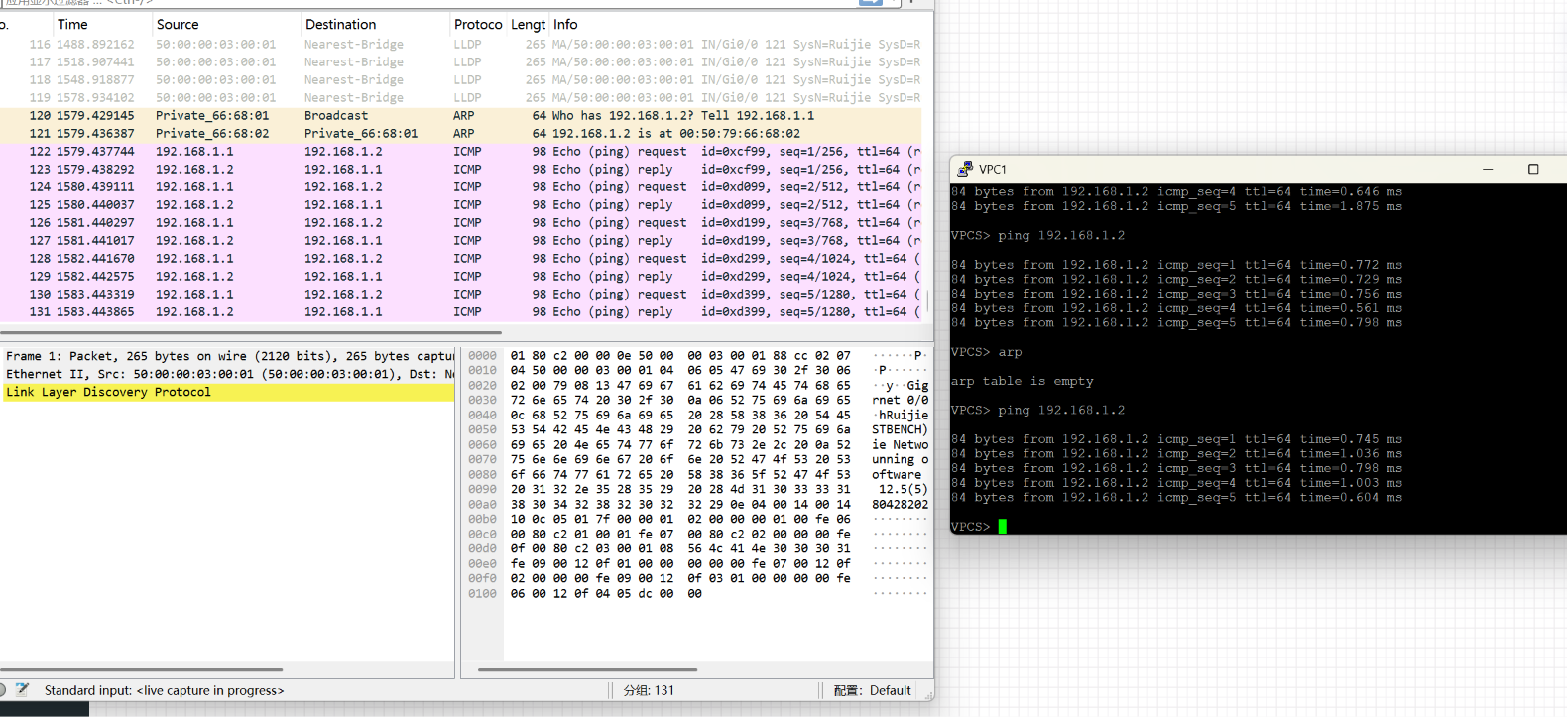Select packet 131 last echo reply
The image size is (1568, 717).
[x=461, y=312]
